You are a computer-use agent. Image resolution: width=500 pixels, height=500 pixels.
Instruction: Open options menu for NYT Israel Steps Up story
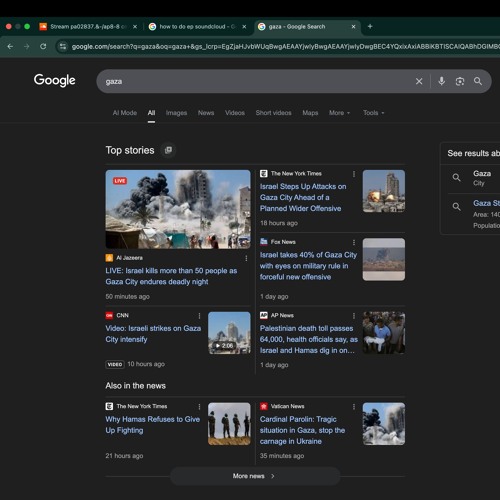pos(354,174)
